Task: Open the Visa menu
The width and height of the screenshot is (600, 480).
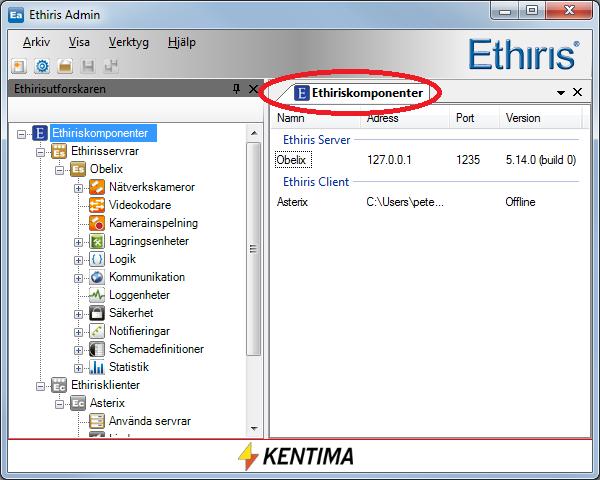Action: coord(79,42)
